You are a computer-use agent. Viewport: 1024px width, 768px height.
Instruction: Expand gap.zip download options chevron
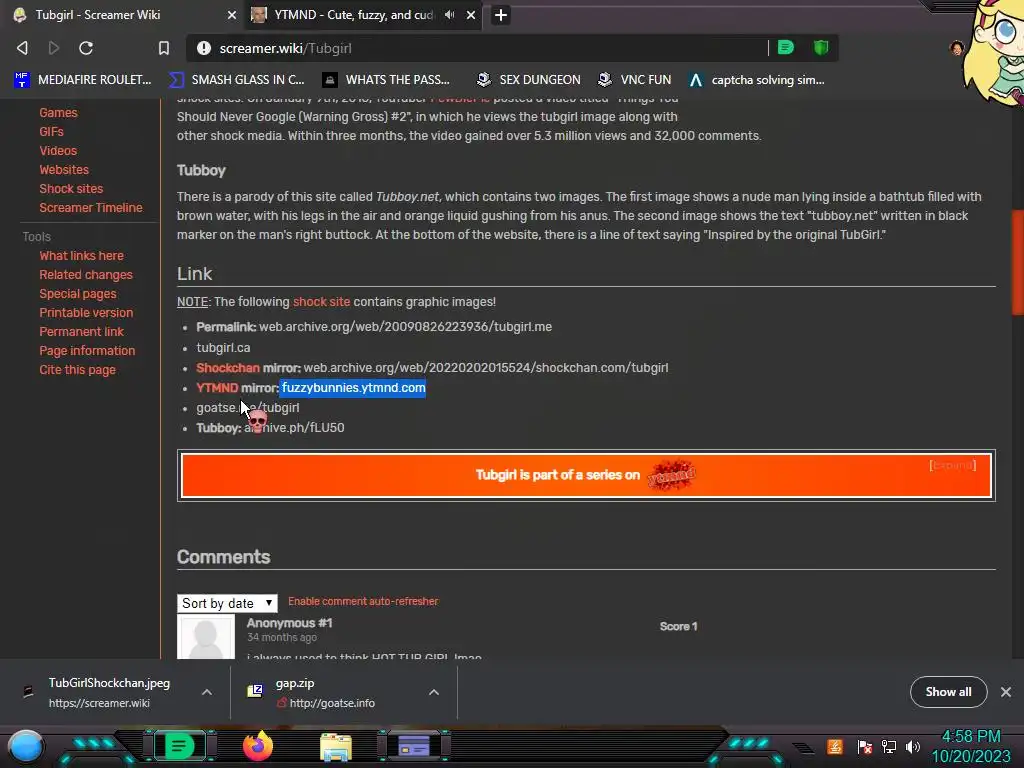click(434, 692)
